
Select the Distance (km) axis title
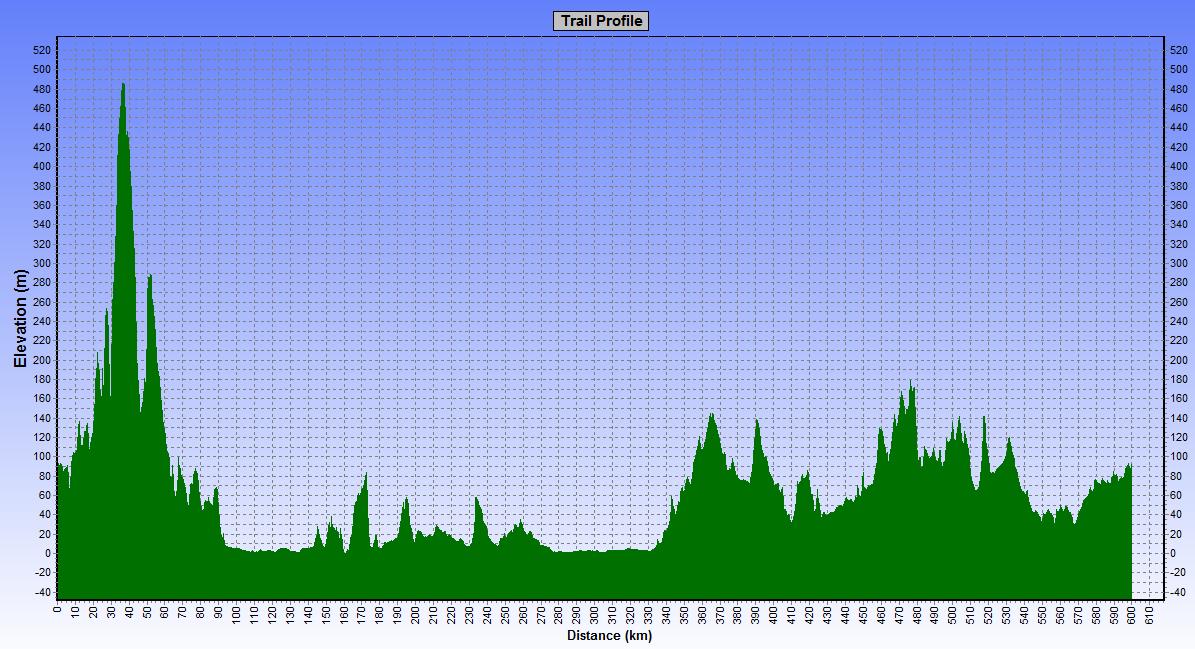point(609,635)
